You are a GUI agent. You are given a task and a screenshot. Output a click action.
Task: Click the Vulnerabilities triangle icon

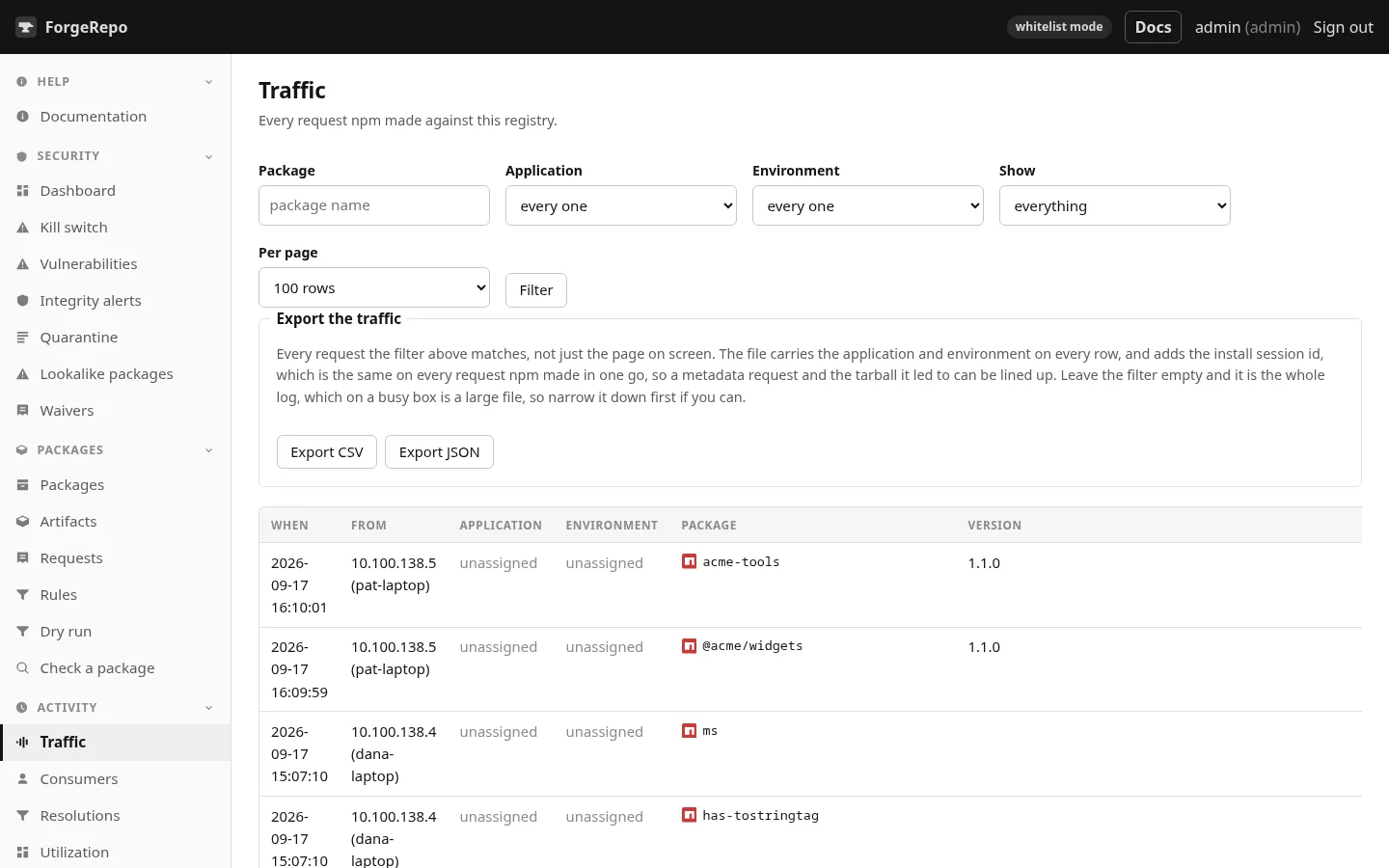(x=22, y=264)
